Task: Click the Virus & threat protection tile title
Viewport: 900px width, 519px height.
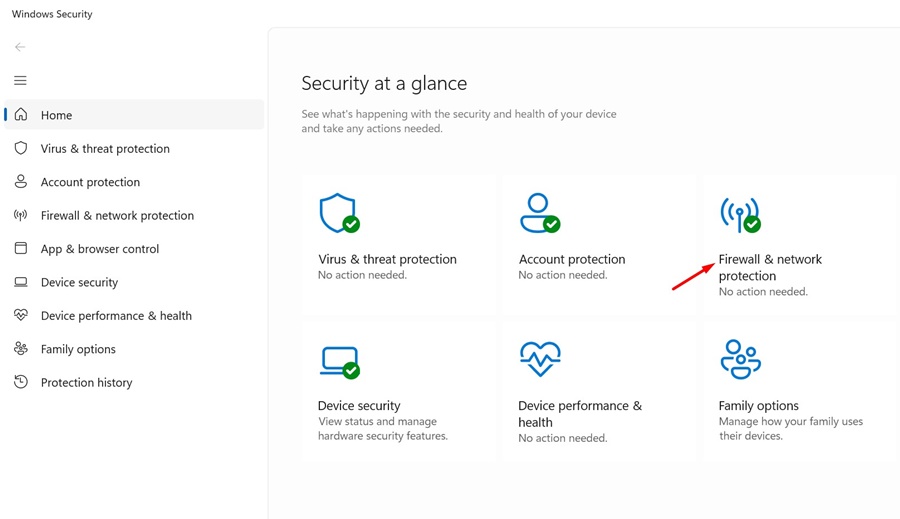Action: (x=387, y=259)
